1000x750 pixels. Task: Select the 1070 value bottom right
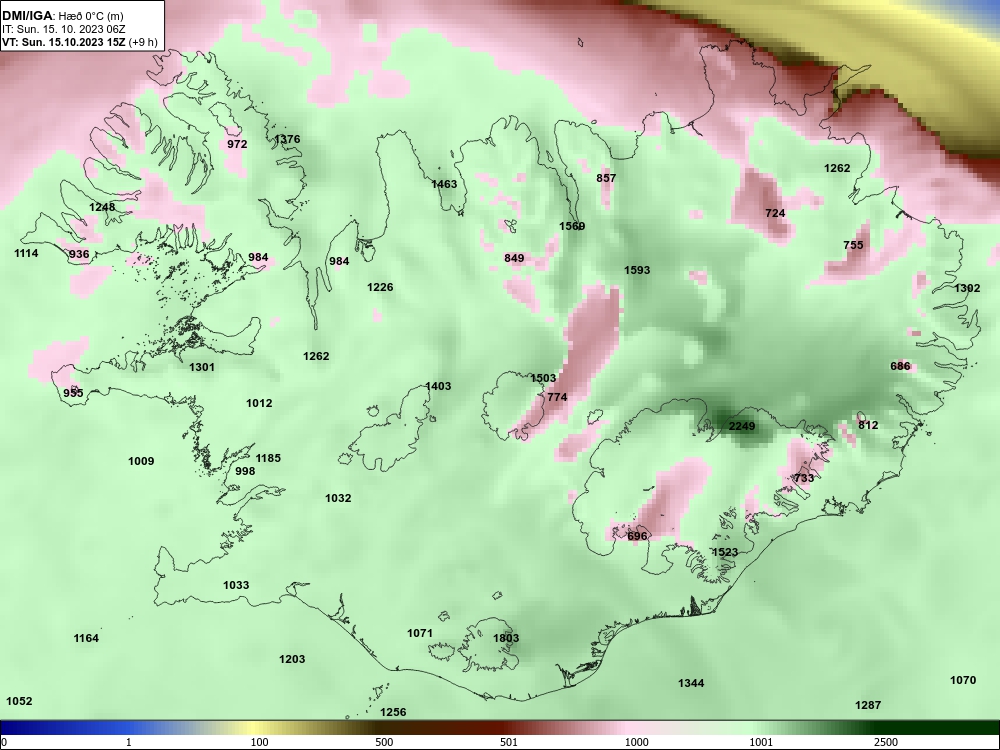point(963,680)
